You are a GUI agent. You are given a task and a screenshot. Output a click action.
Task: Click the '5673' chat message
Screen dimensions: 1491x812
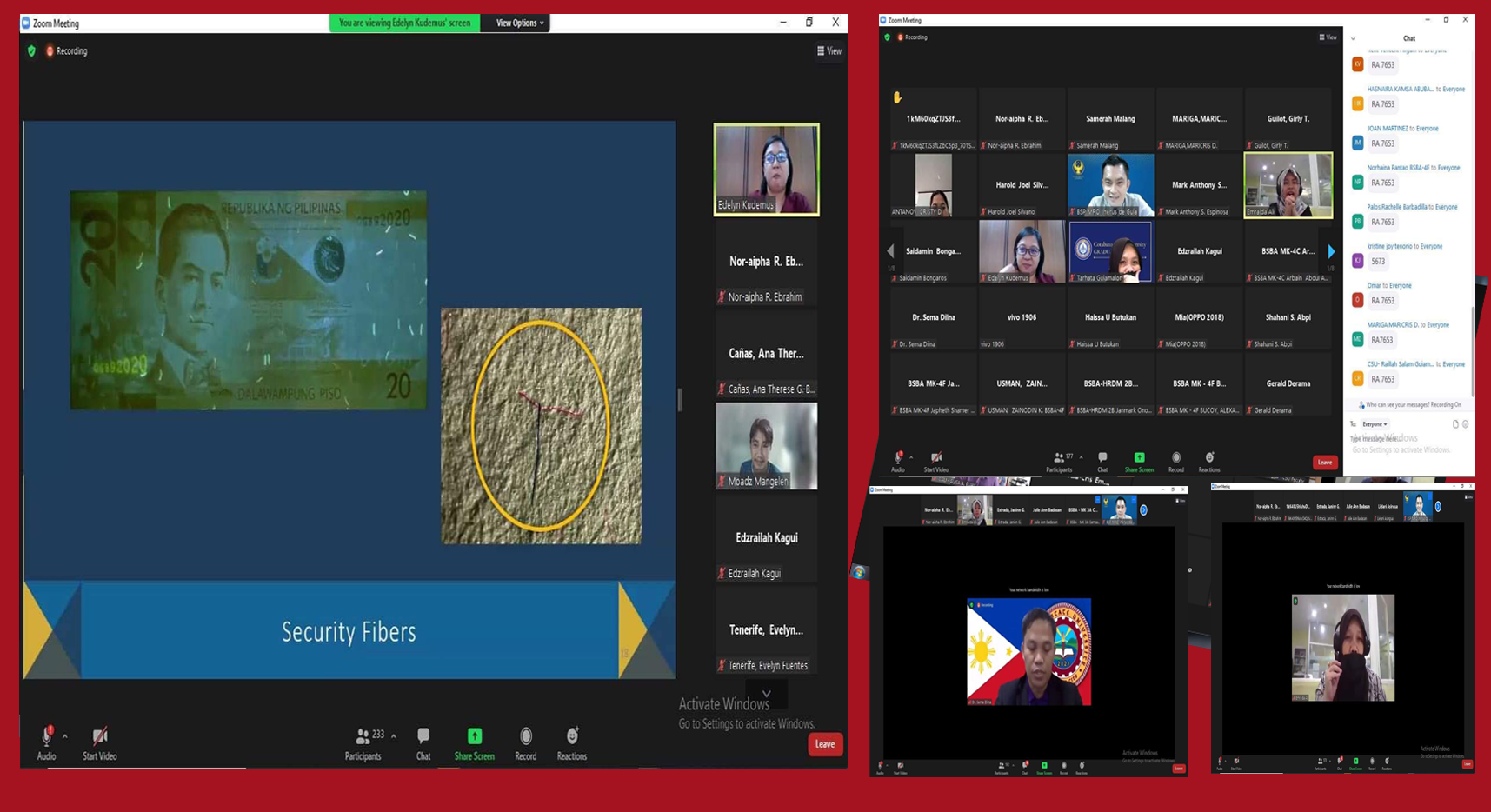[1378, 261]
